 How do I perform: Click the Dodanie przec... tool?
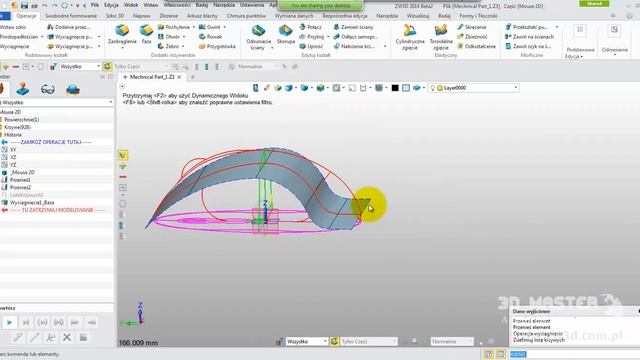click(69, 27)
